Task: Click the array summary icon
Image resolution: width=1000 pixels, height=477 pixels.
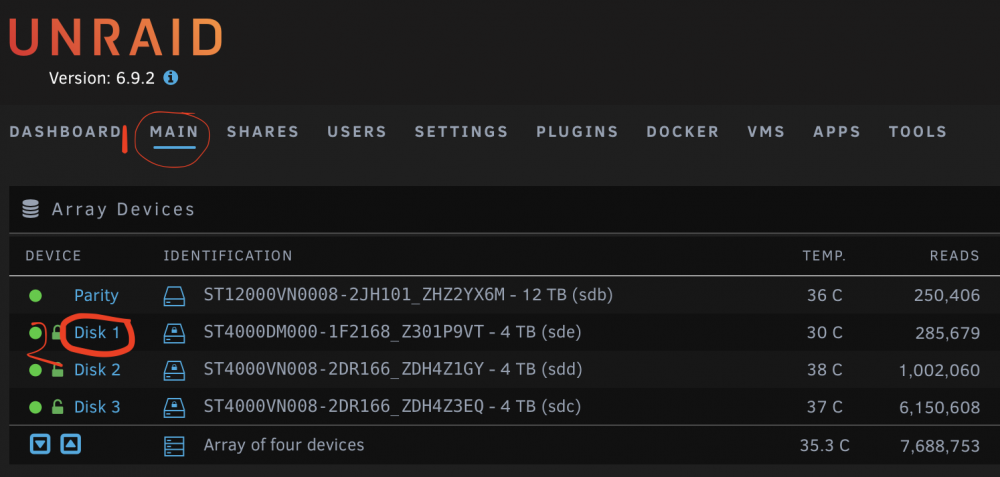Action: pyautogui.click(x=174, y=444)
